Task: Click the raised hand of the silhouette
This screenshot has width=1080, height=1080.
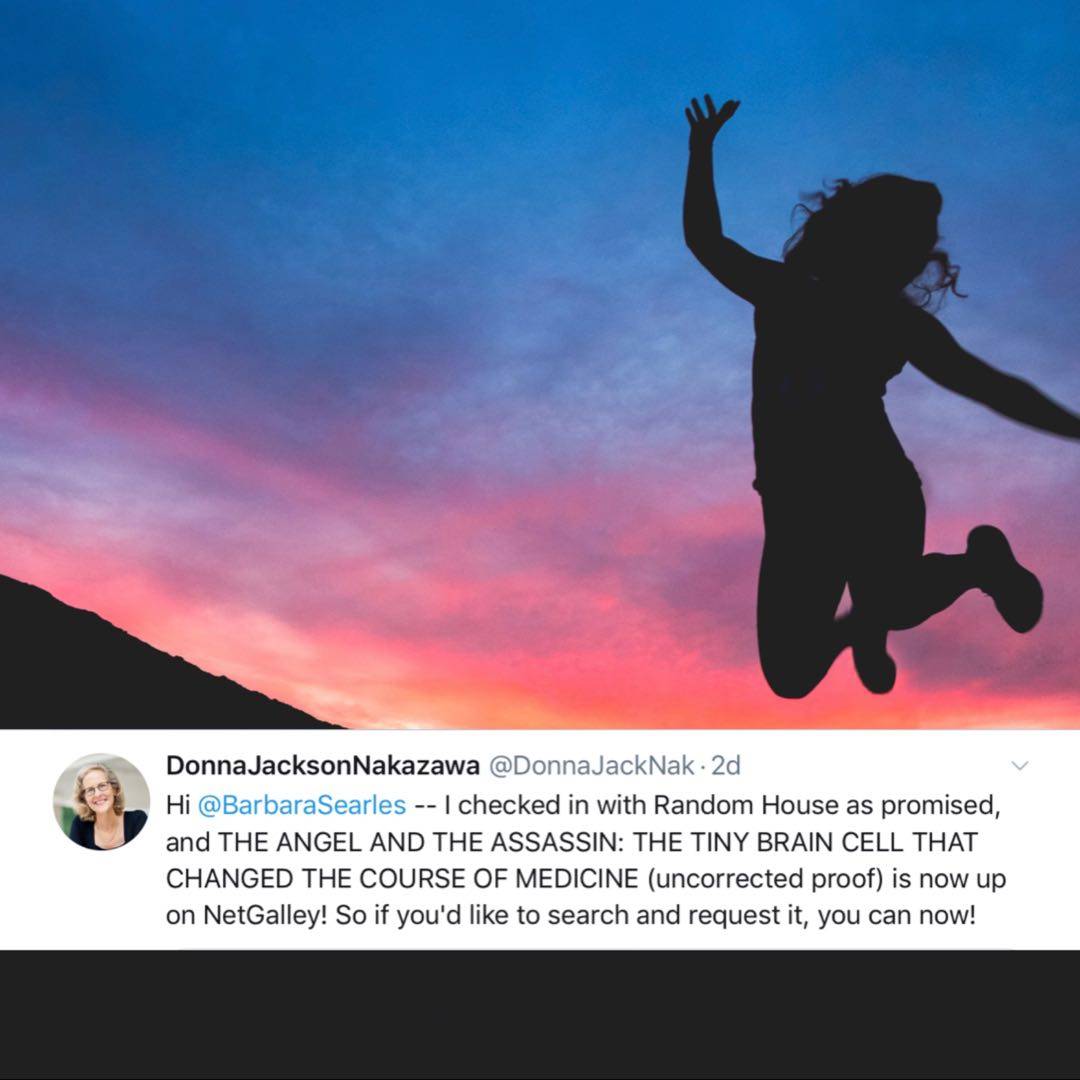Action: (709, 117)
